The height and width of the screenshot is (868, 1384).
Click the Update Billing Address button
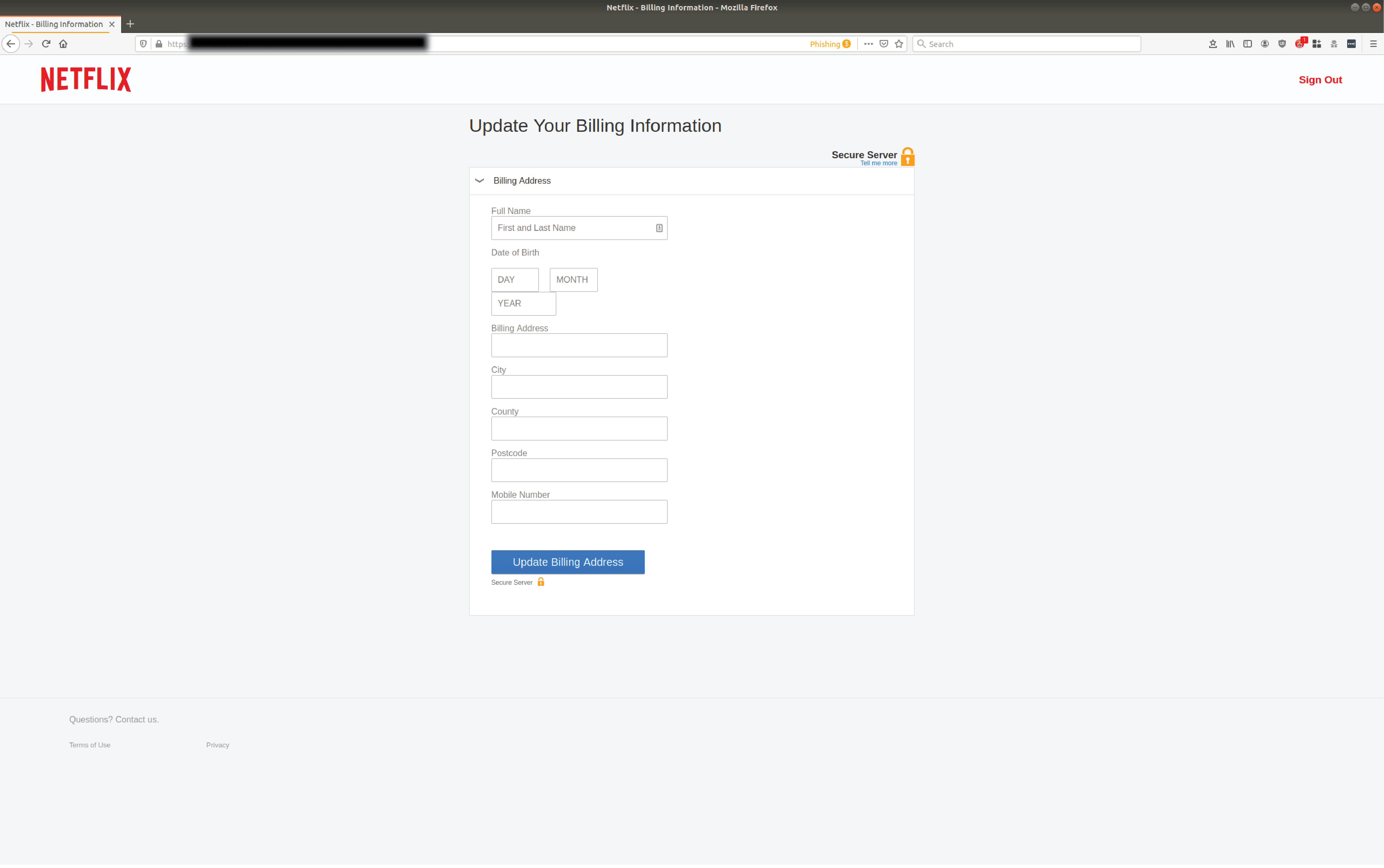point(568,562)
